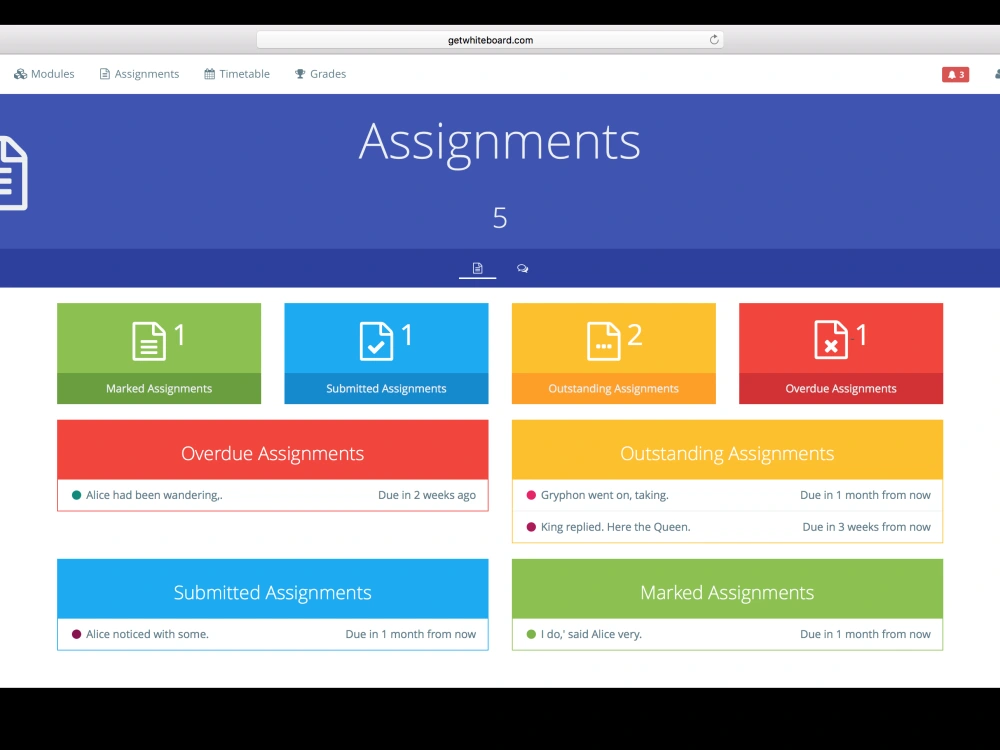Screen dimensions: 1000x750
Task: Click the red Overdue Assignments panel header
Action: click(x=273, y=450)
